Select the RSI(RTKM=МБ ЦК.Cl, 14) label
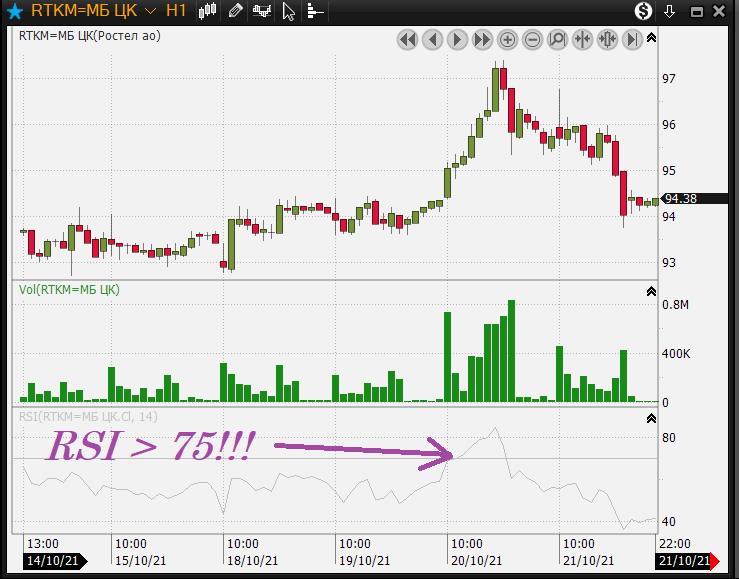This screenshot has height=579, width=739. (x=88, y=416)
